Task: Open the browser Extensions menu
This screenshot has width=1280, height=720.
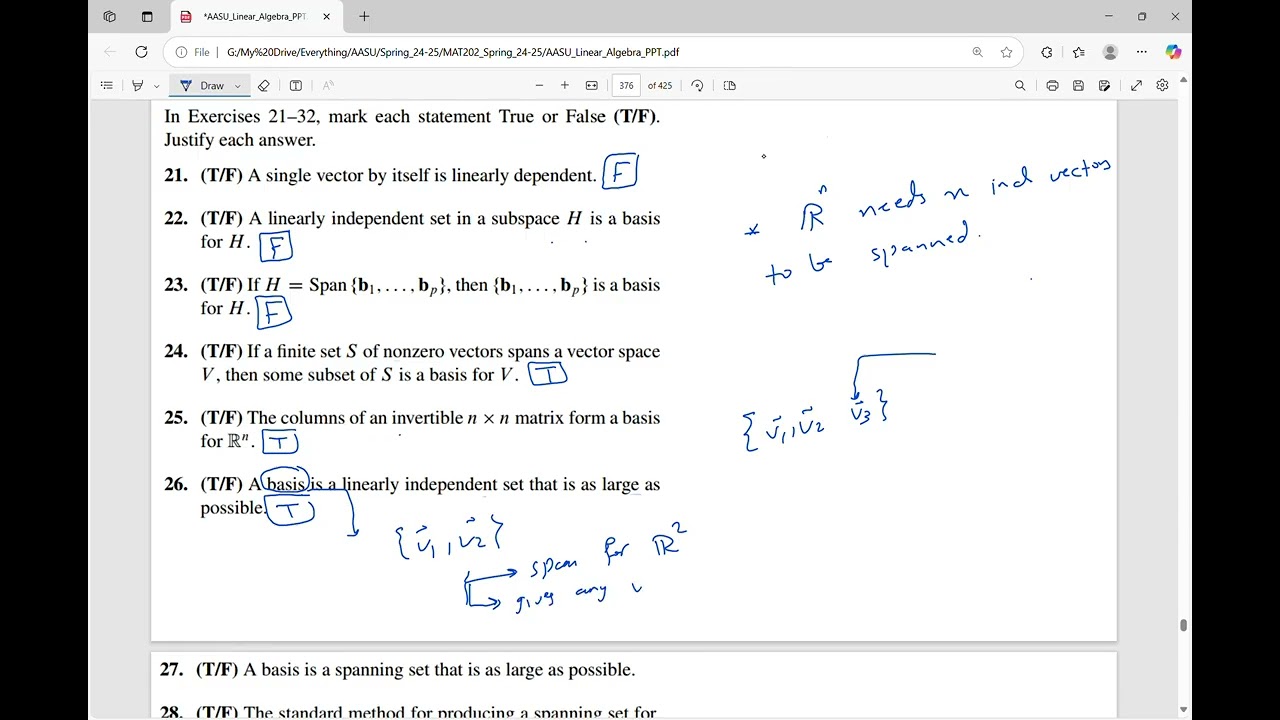Action: point(1047,52)
